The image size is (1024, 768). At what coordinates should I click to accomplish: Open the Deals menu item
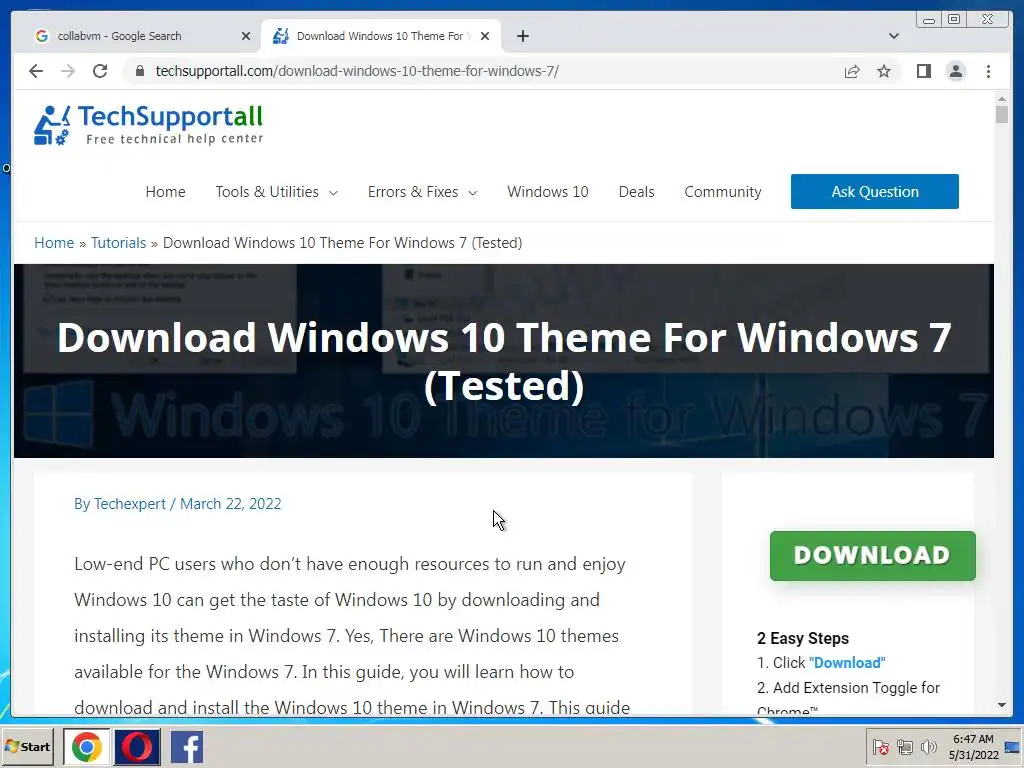(x=636, y=192)
